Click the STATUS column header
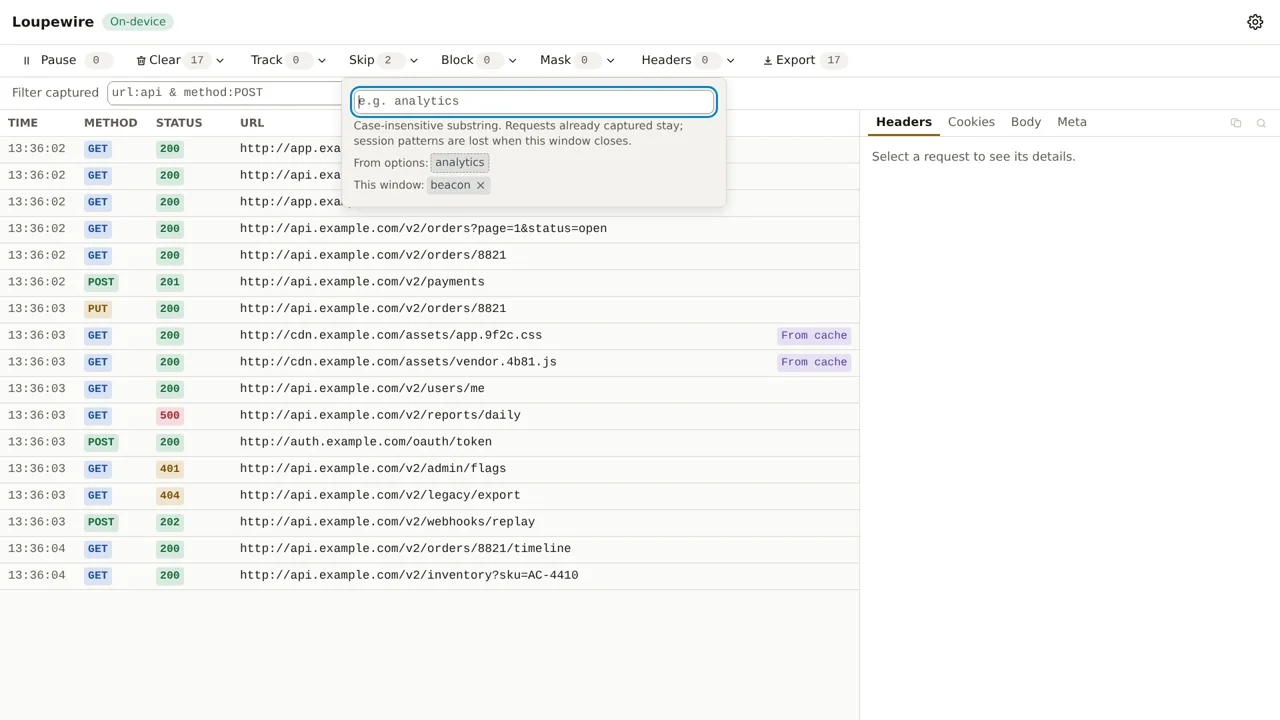Image resolution: width=1280 pixels, height=720 pixels. click(179, 123)
